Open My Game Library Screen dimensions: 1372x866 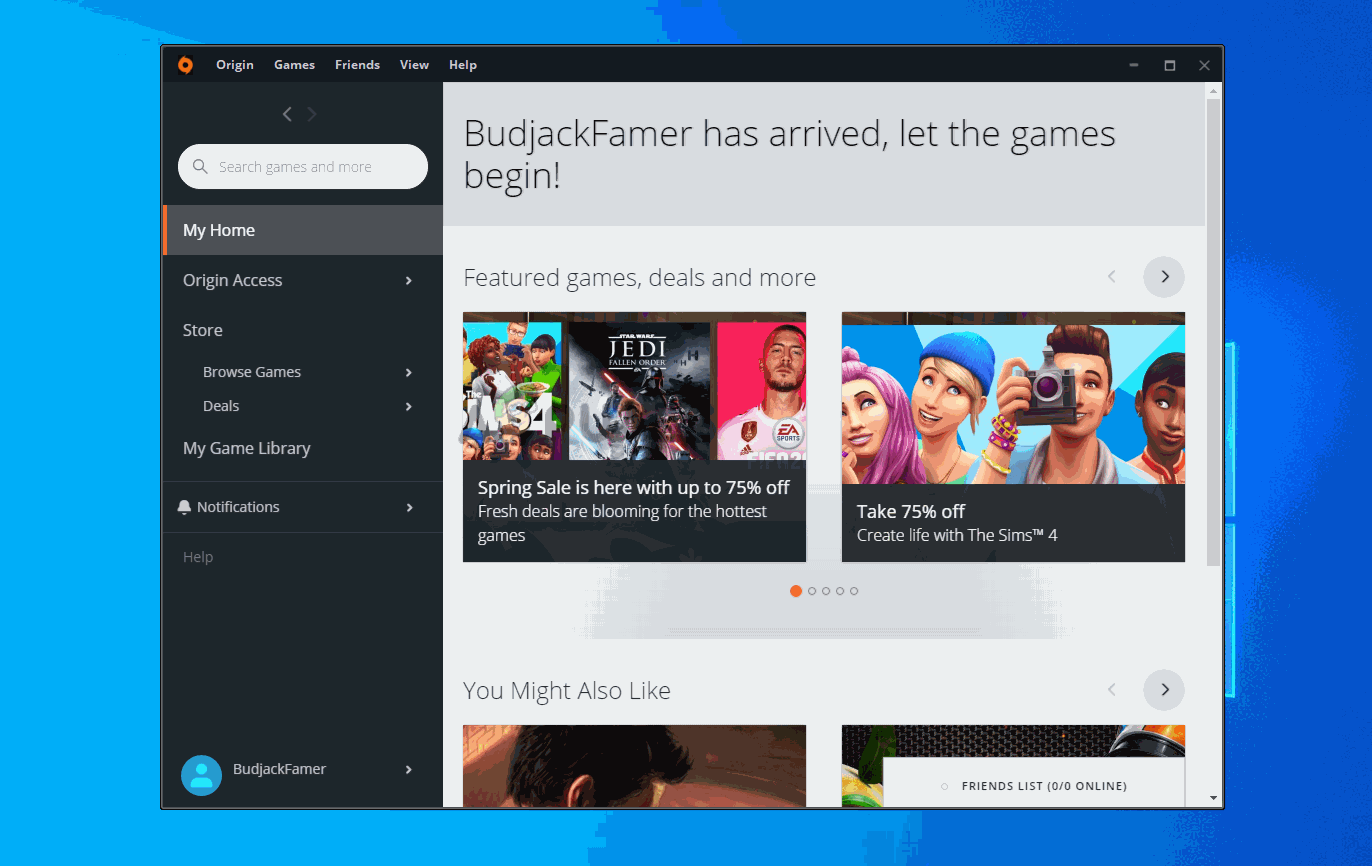tap(247, 448)
